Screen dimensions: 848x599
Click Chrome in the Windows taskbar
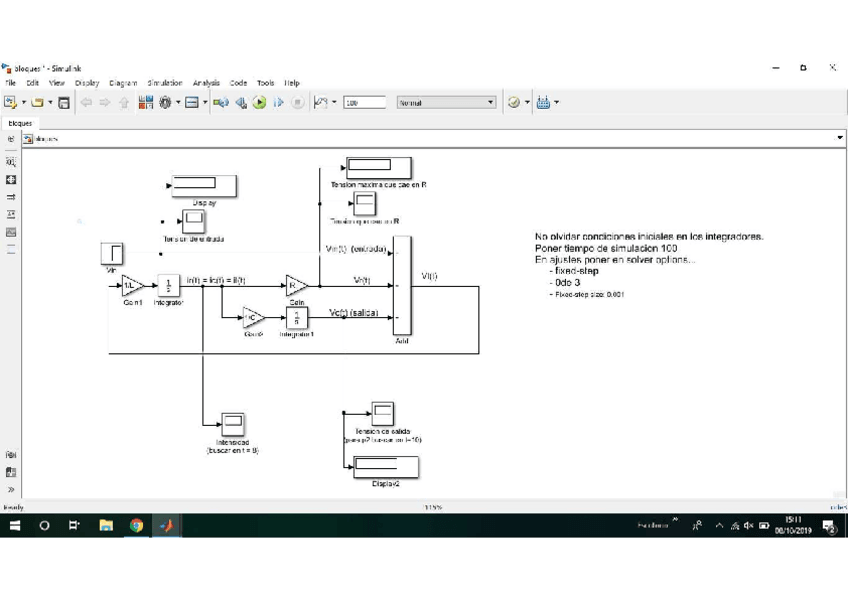[136, 525]
